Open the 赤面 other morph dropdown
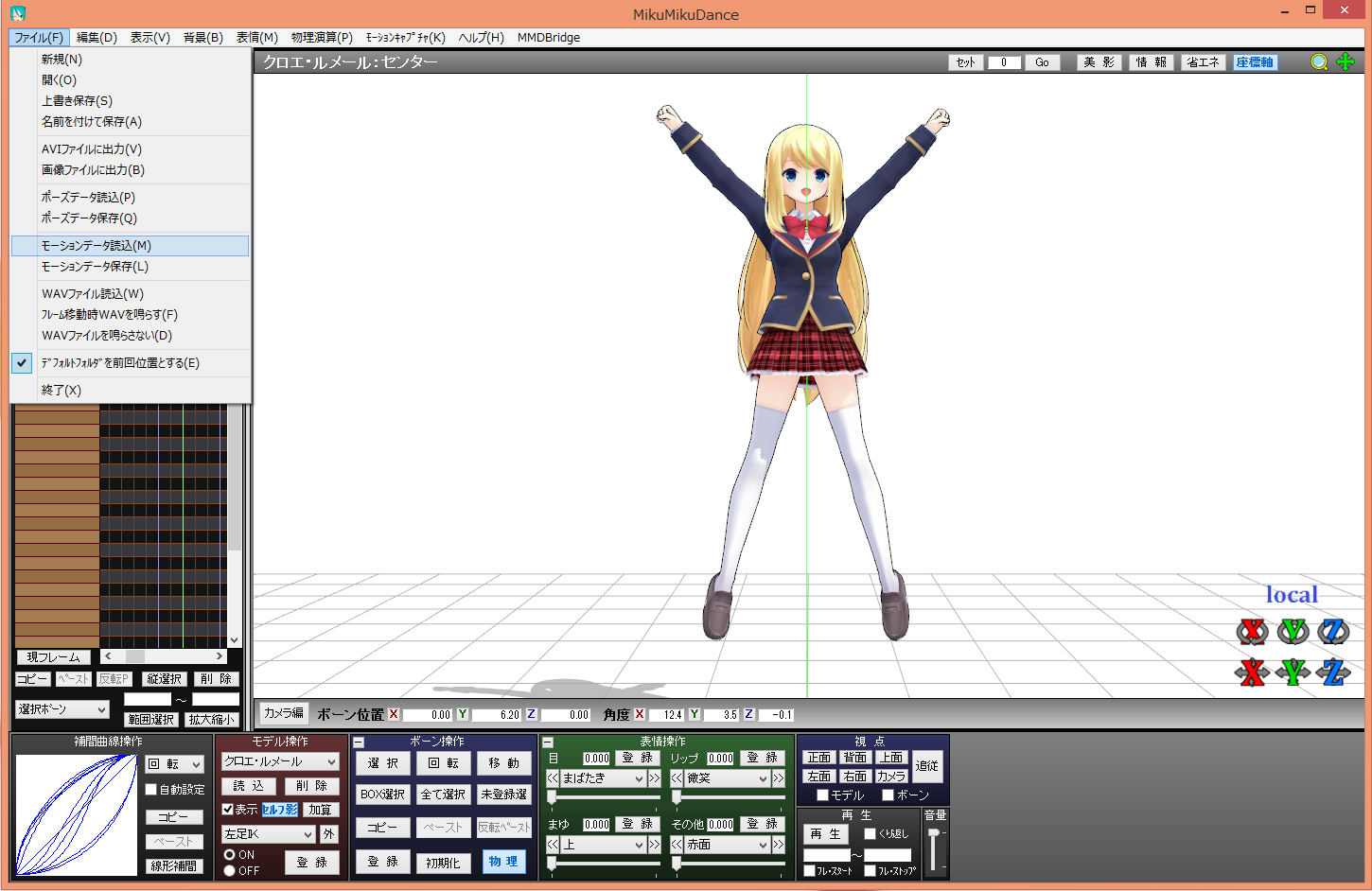This screenshot has height=891, width=1372. [727, 845]
